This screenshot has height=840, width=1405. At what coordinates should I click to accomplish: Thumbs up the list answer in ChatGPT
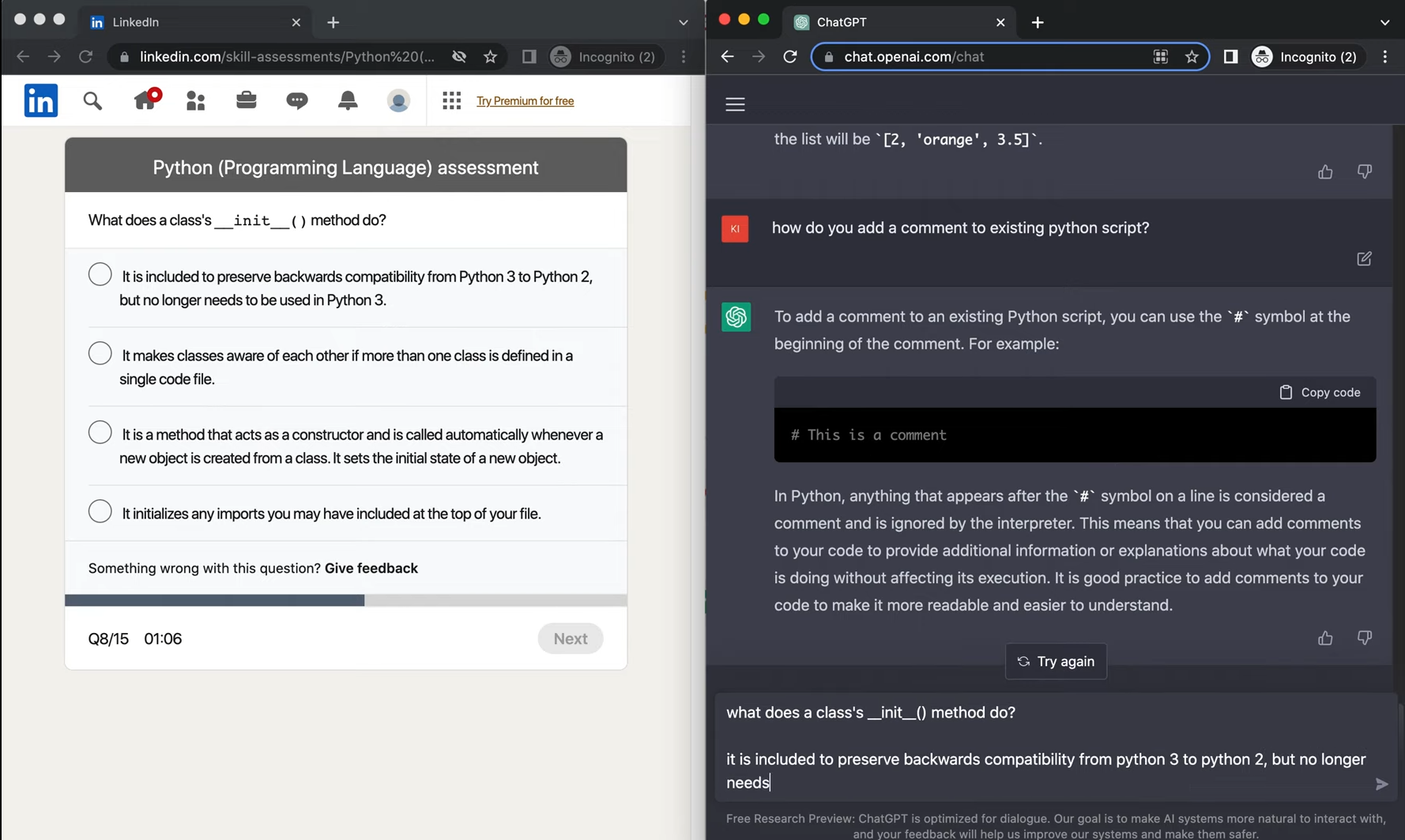1325,171
